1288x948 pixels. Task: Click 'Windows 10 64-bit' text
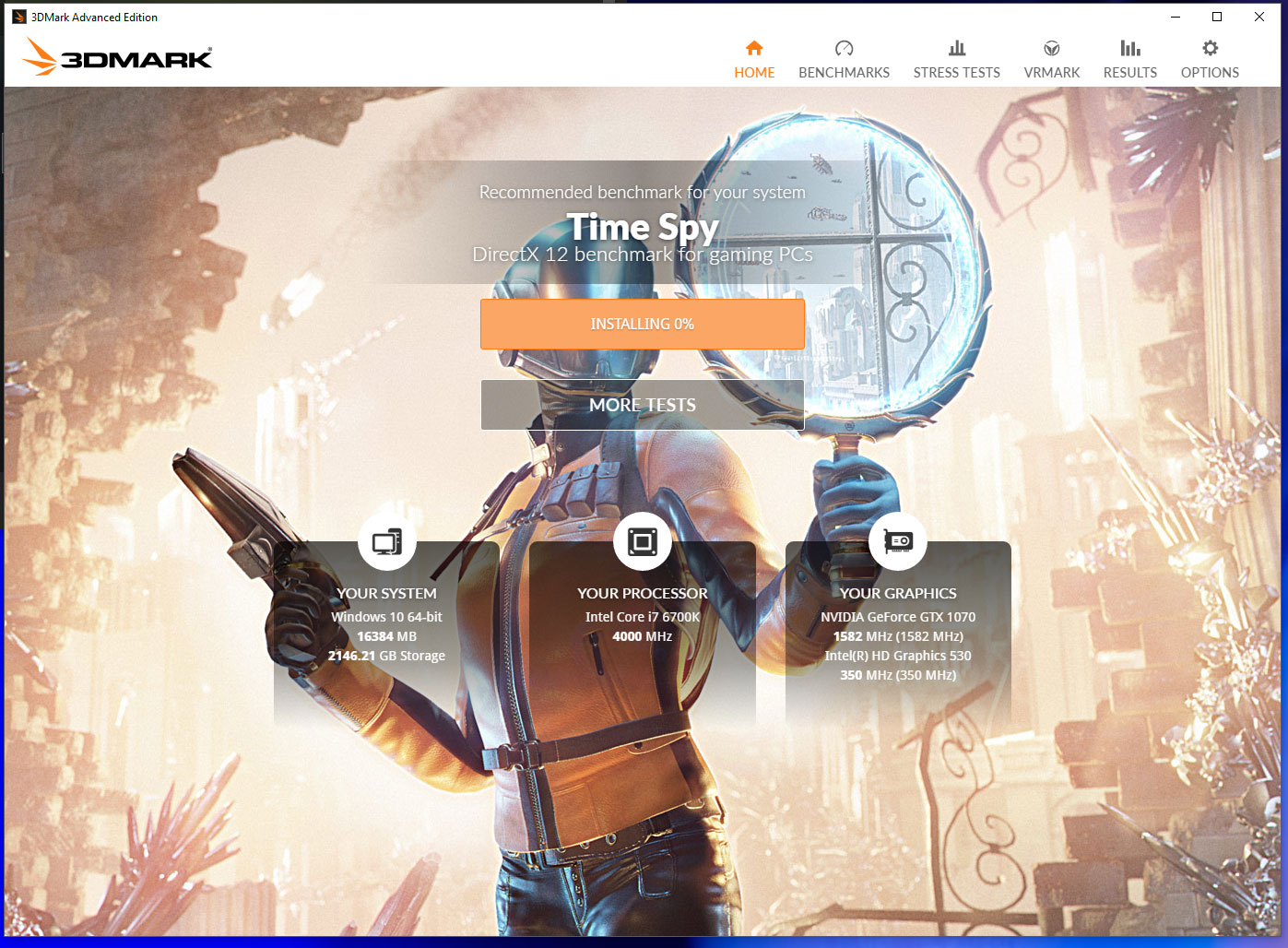(386, 617)
